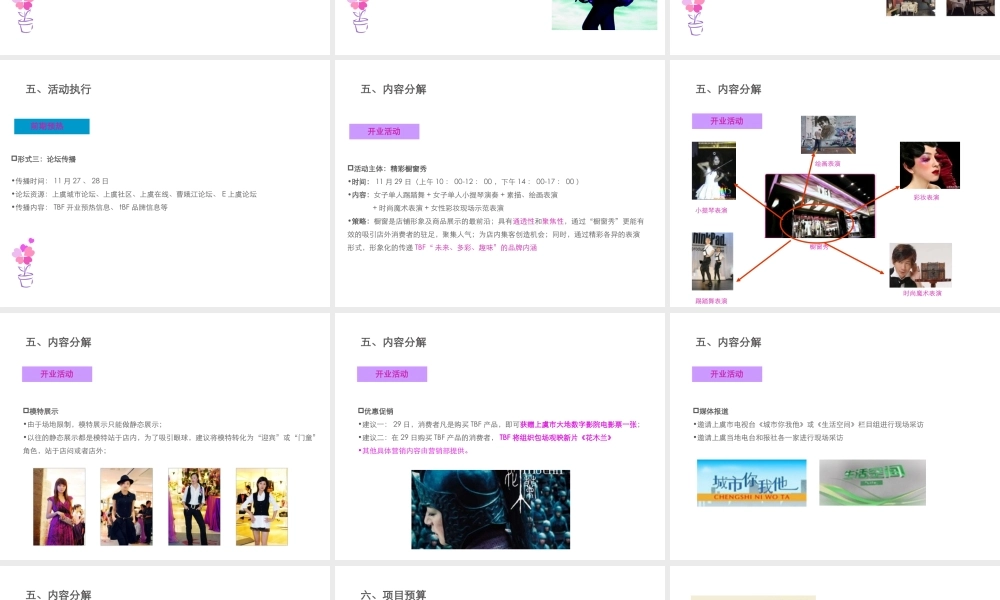Select the slide titled 五、活动执行
Screen dimensions: 1000x600
click(x=165, y=184)
